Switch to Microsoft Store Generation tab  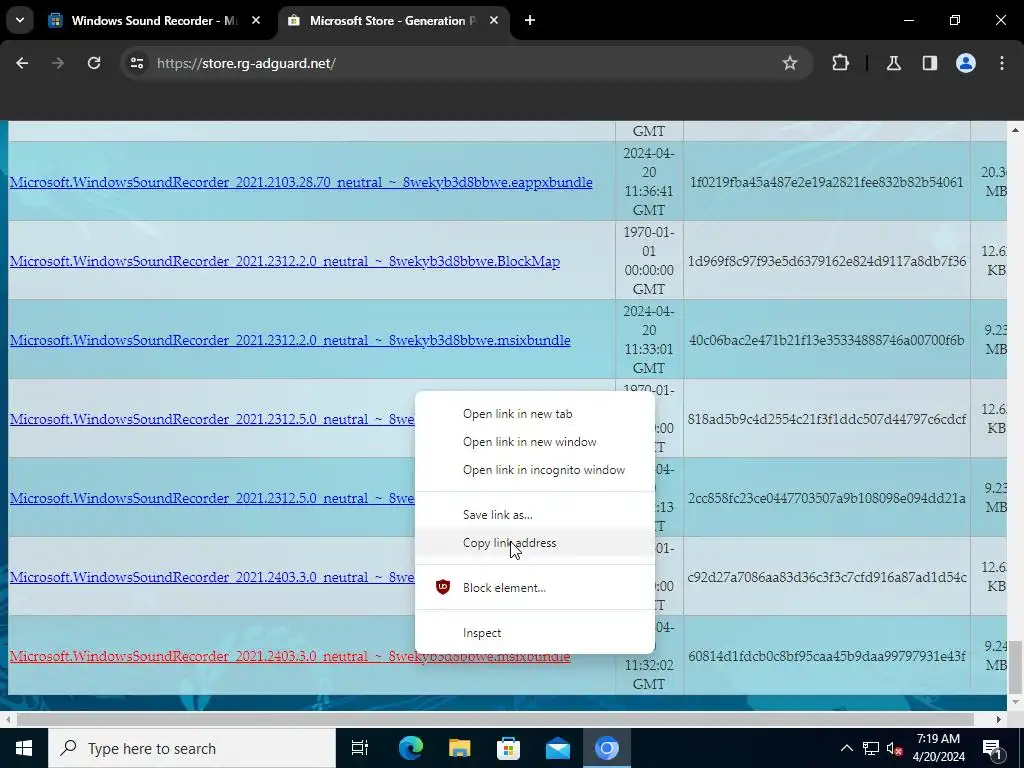pos(392,20)
